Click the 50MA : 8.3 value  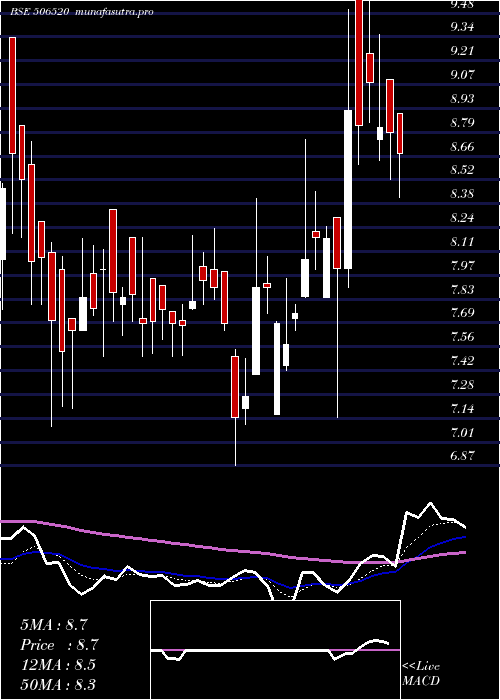(x=58, y=684)
